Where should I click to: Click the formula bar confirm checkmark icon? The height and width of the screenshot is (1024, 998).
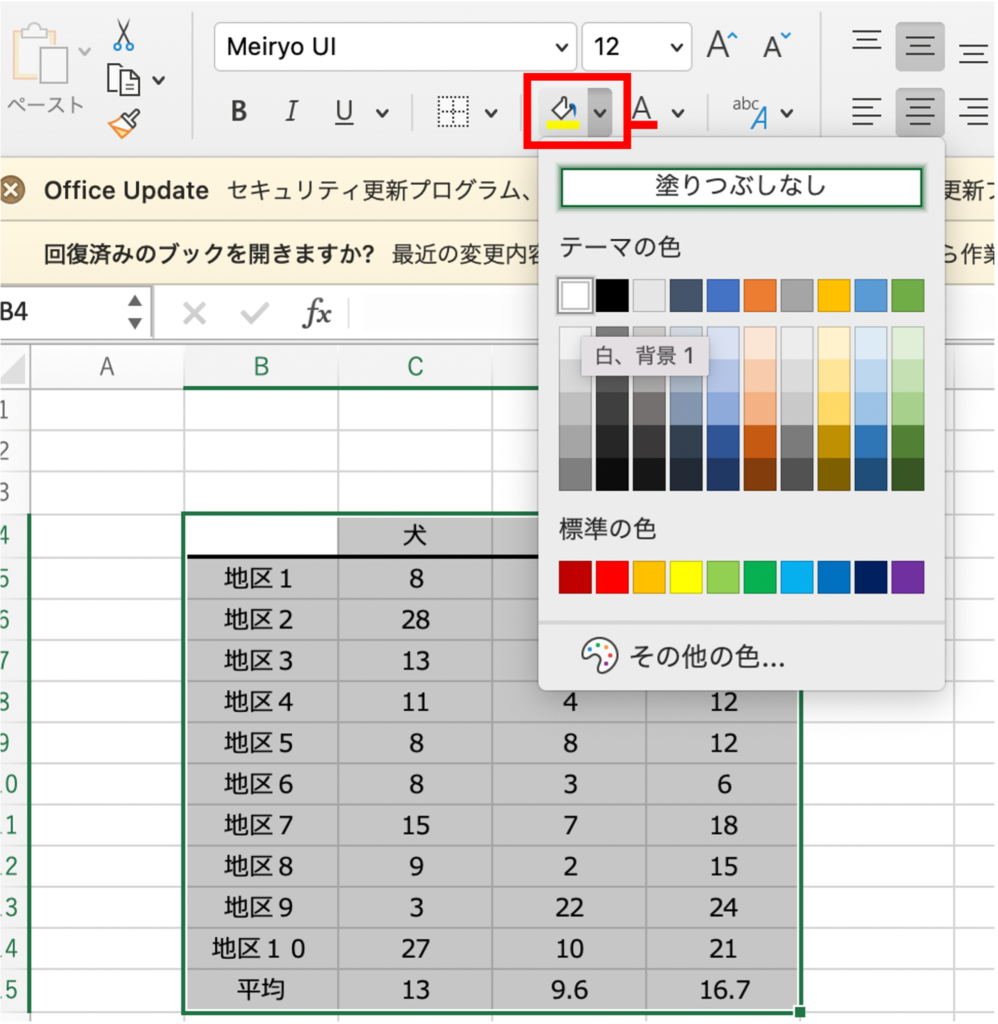click(254, 314)
